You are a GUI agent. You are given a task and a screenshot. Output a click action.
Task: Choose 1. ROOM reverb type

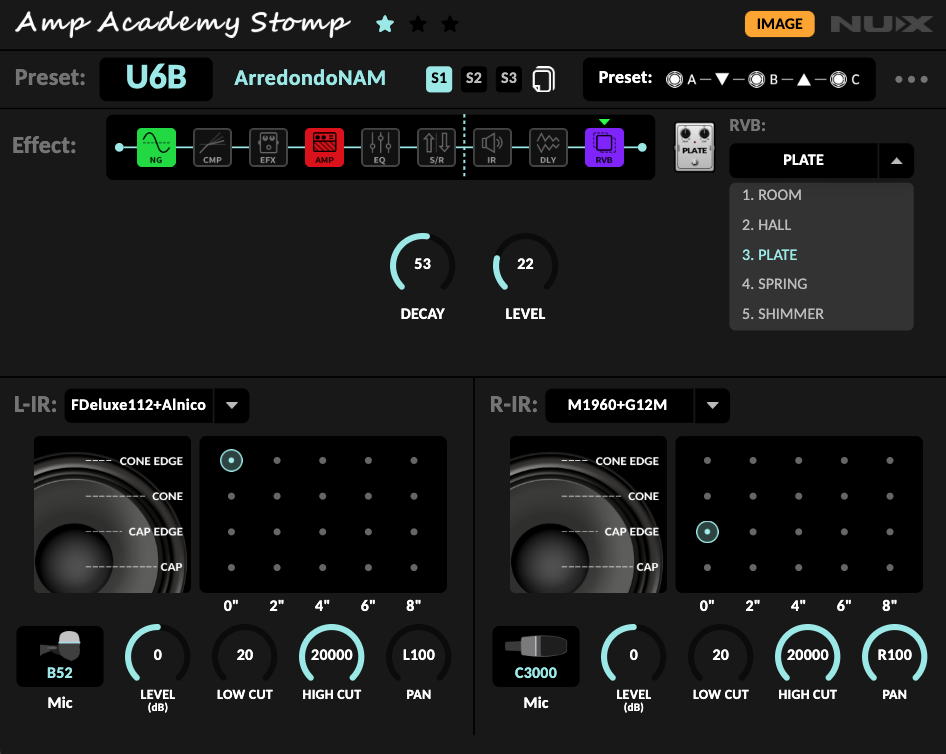(x=821, y=195)
